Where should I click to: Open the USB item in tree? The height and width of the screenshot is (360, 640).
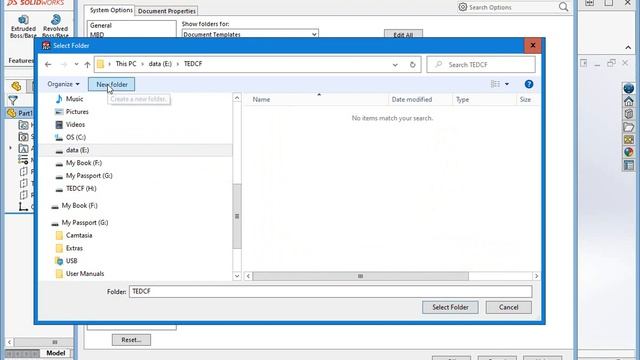[x=71, y=261]
